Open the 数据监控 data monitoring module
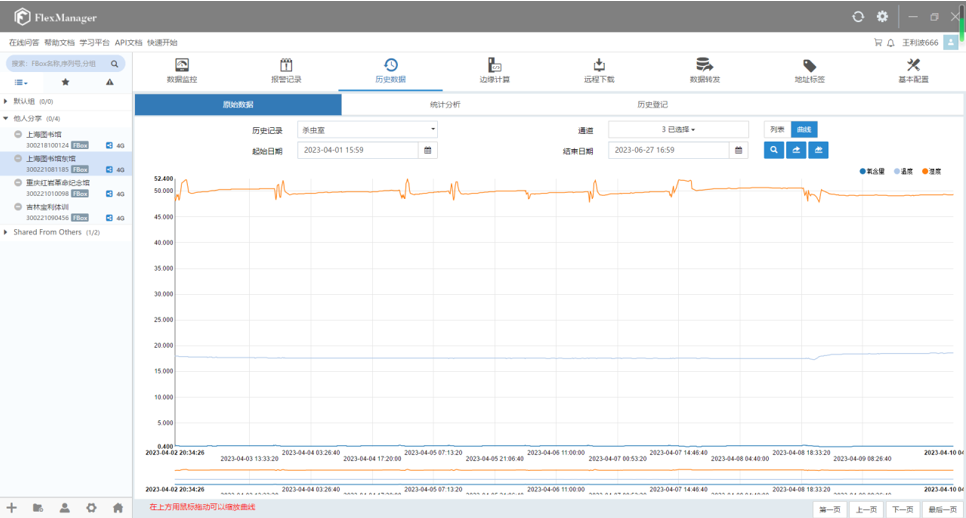This screenshot has height=518, width=966. [181, 71]
